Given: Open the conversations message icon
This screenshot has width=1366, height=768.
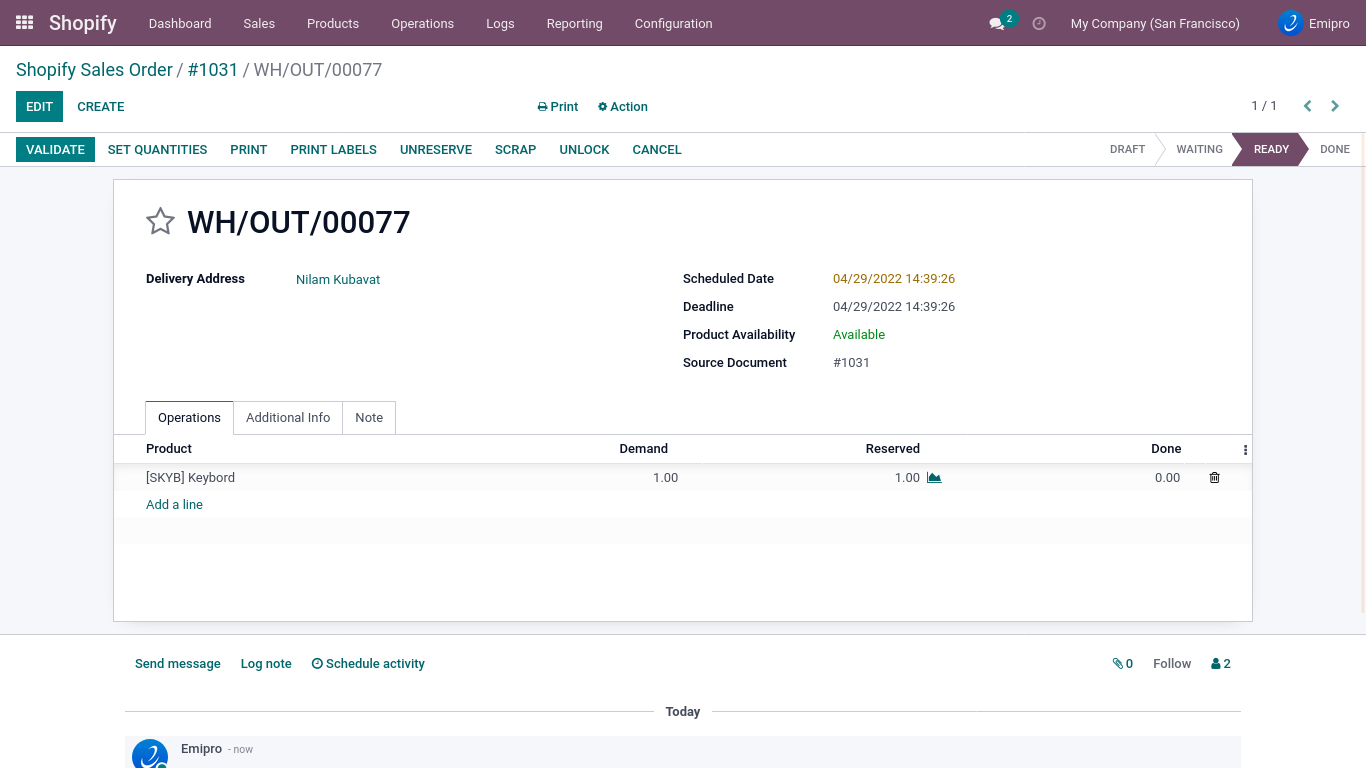Looking at the screenshot, I should click(x=997, y=23).
